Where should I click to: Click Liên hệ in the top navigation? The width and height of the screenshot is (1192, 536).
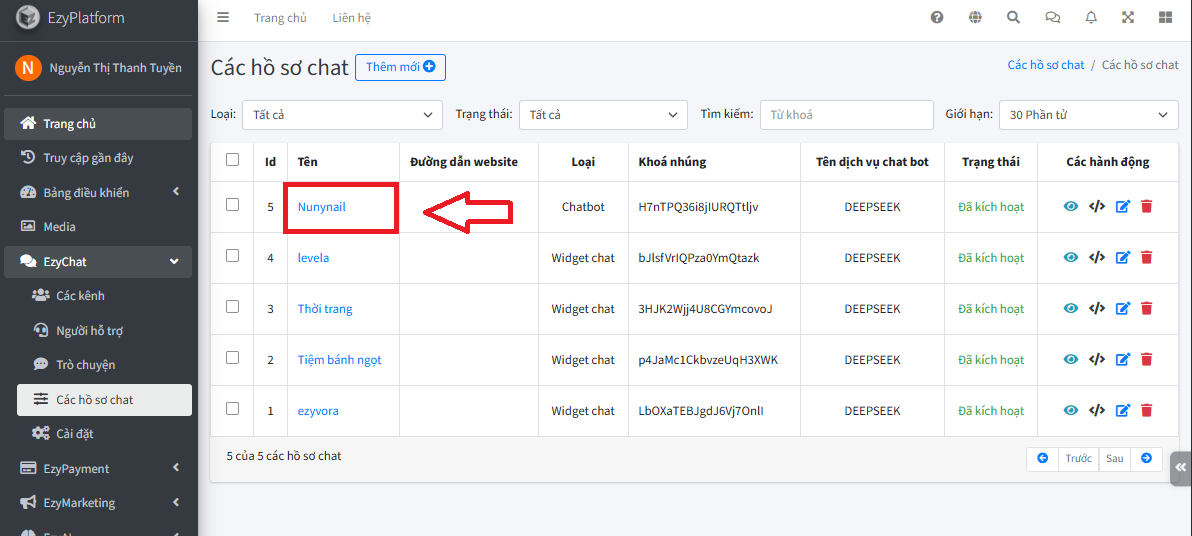pos(351,18)
